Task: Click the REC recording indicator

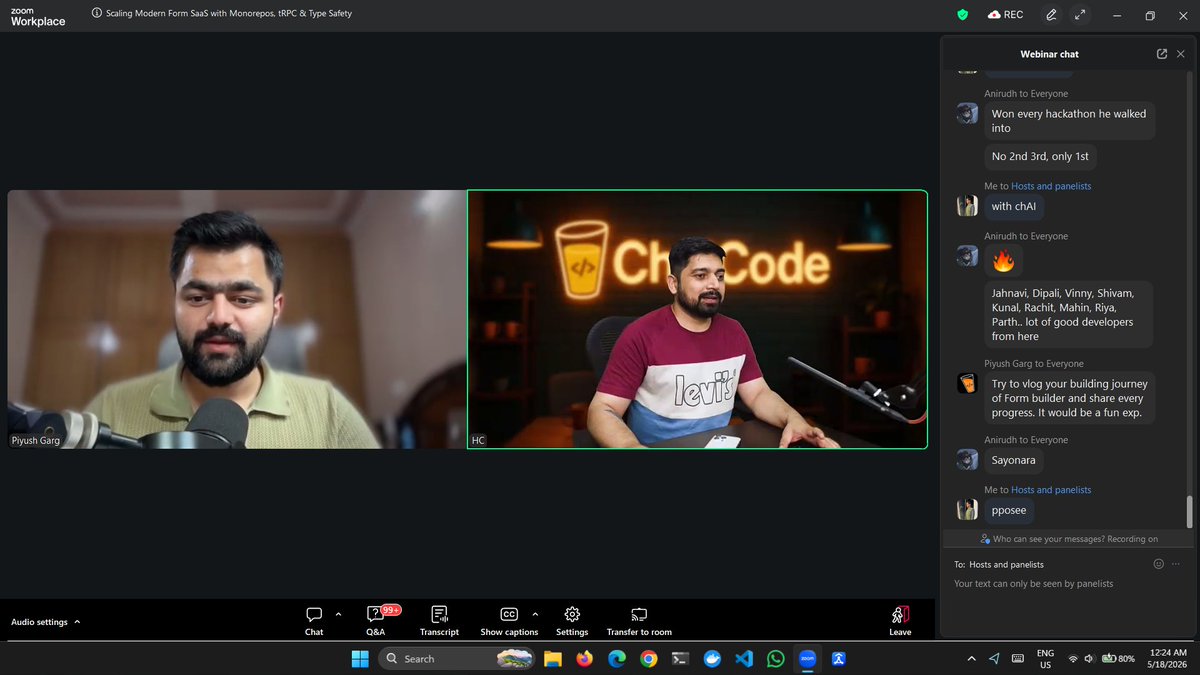Action: click(x=1005, y=15)
